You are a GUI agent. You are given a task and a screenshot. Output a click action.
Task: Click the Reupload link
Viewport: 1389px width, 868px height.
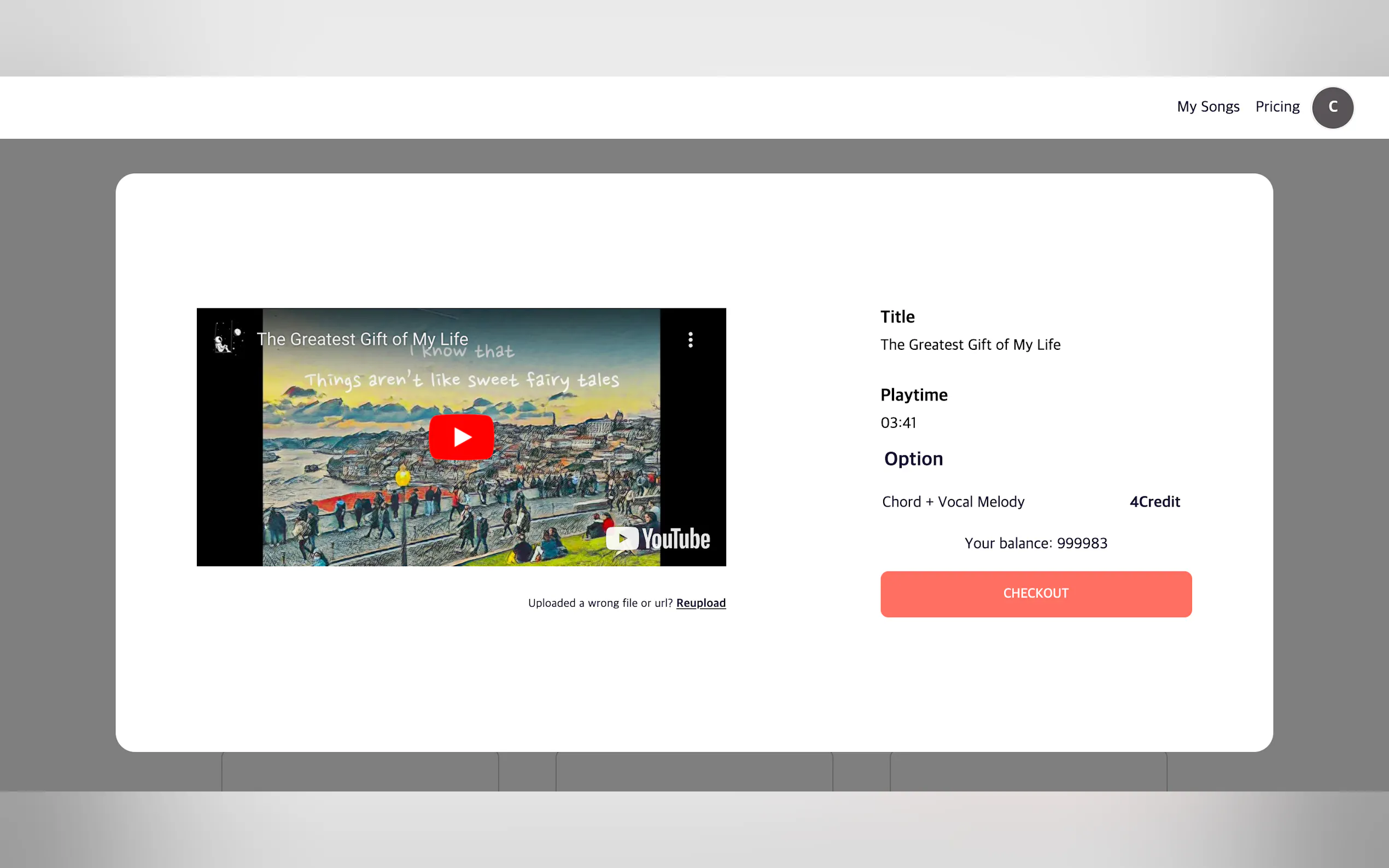[x=701, y=603]
